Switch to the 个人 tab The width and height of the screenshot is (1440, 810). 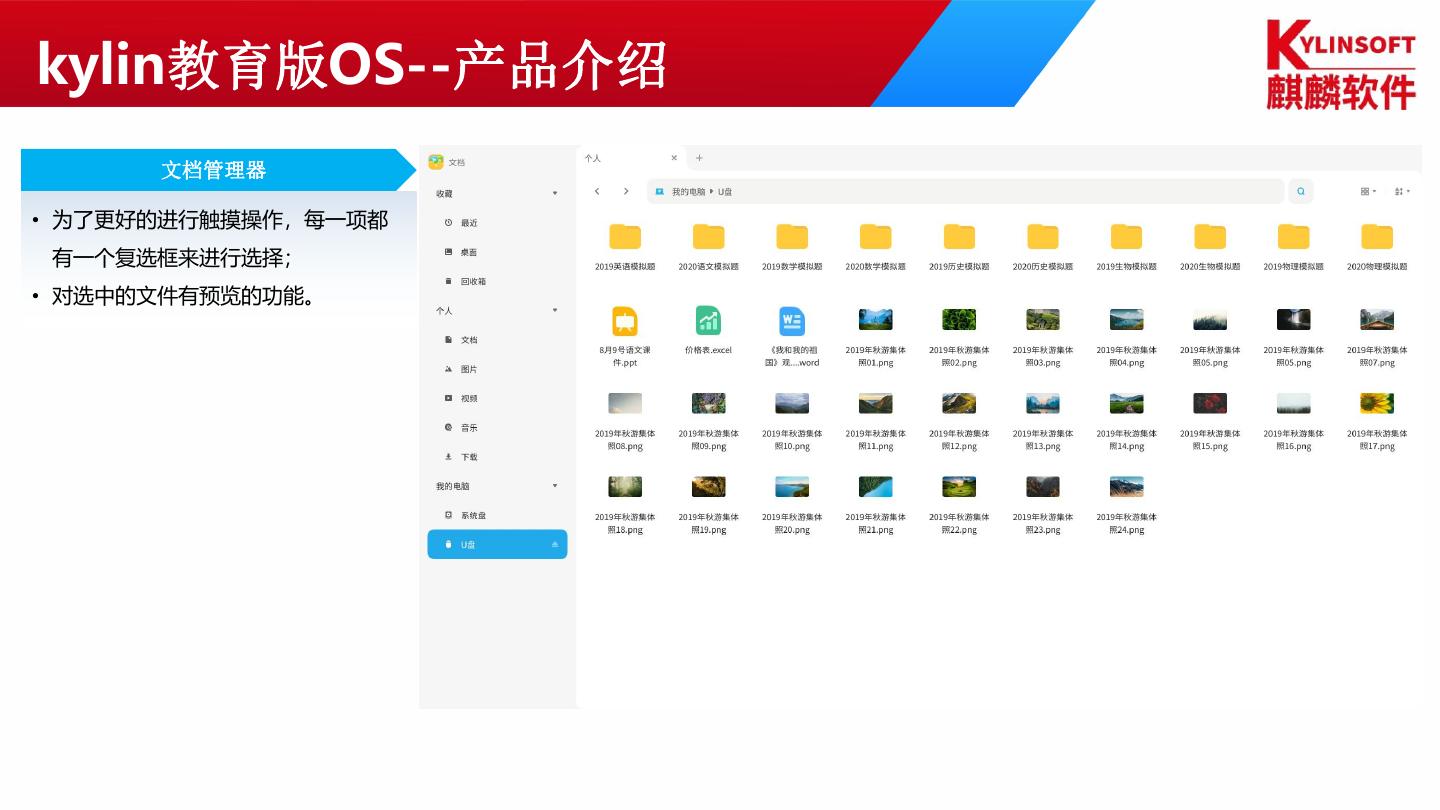pyautogui.click(x=592, y=158)
